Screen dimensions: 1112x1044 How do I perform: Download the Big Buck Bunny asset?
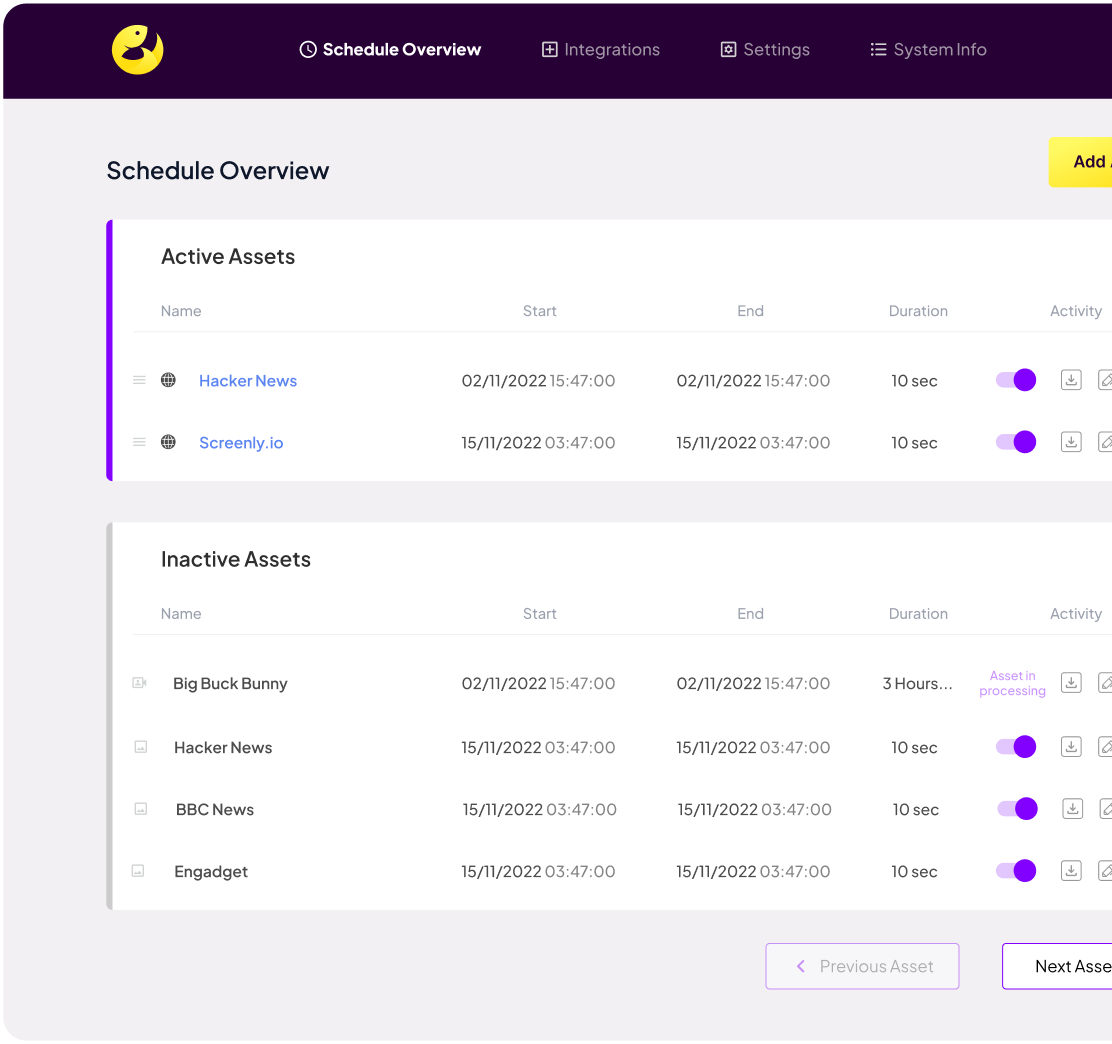point(1071,683)
